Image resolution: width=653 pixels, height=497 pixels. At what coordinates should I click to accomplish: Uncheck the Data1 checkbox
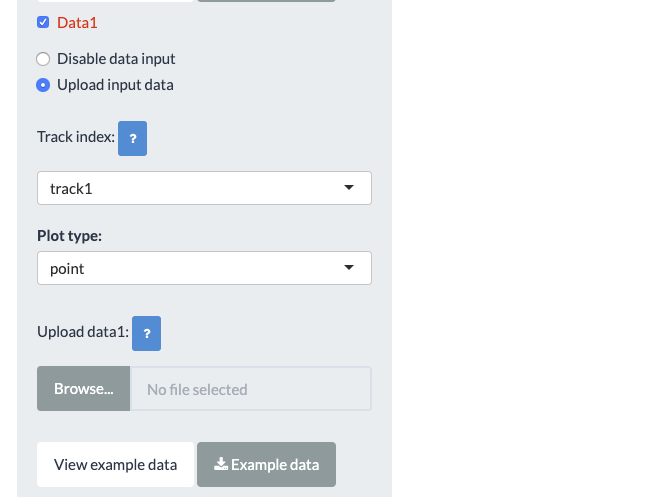click(x=43, y=22)
